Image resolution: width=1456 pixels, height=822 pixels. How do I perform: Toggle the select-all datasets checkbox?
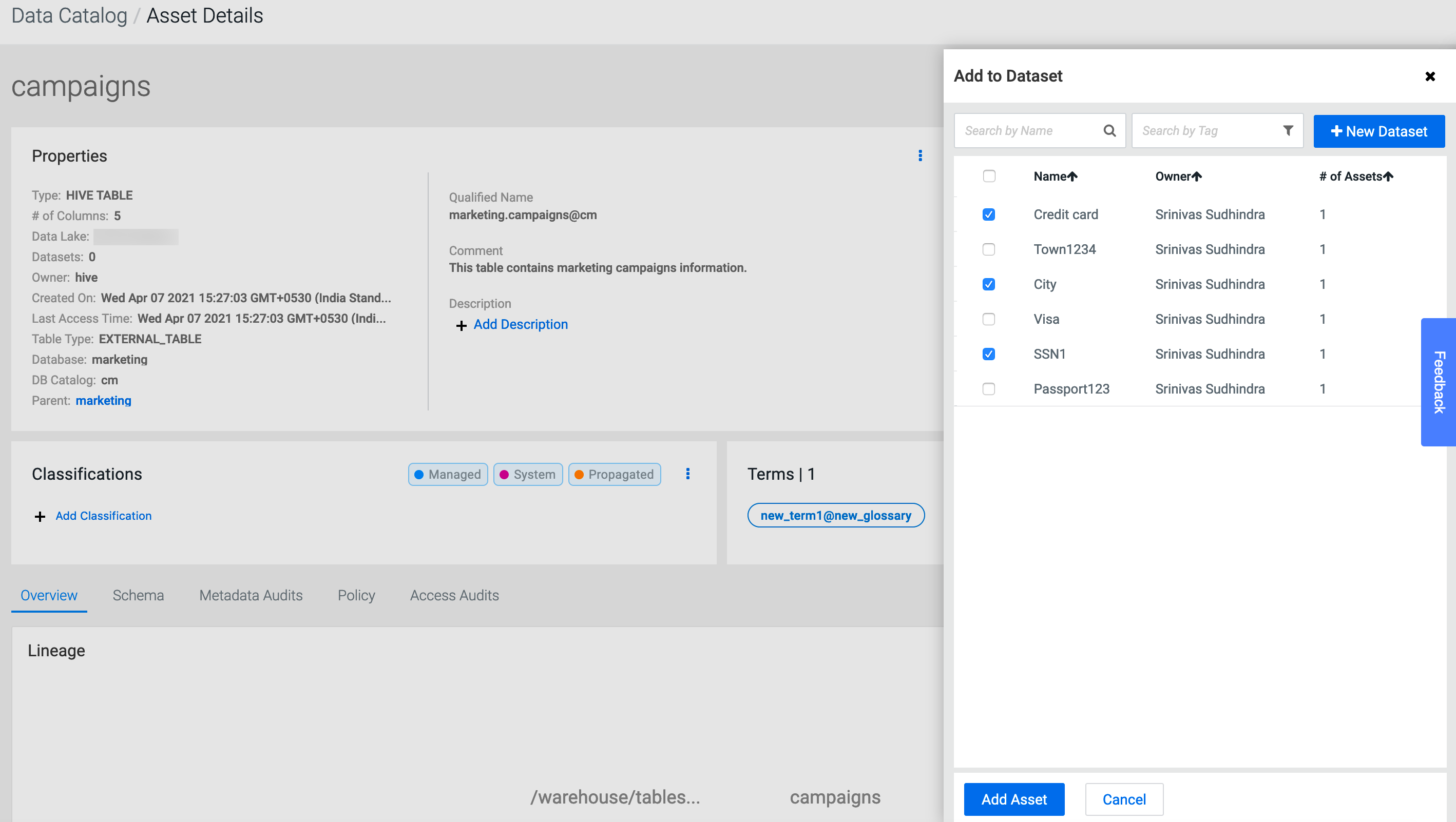click(989, 177)
